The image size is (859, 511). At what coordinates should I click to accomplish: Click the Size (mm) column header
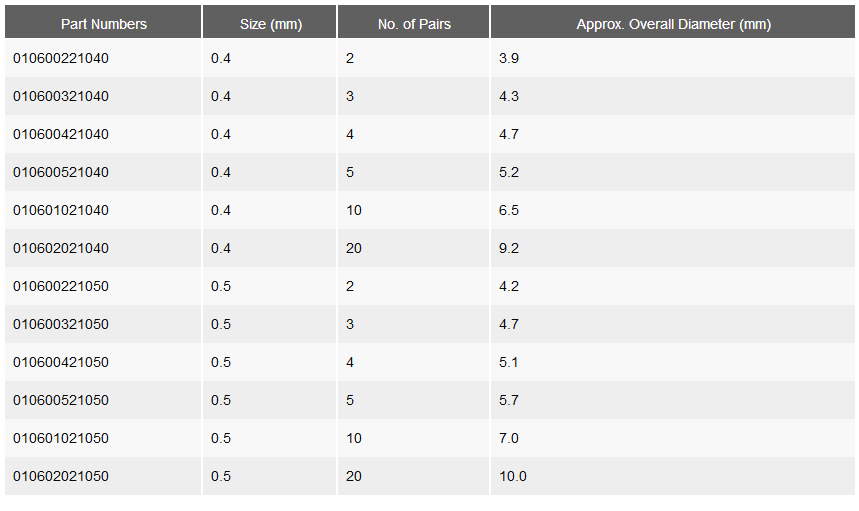(x=270, y=24)
